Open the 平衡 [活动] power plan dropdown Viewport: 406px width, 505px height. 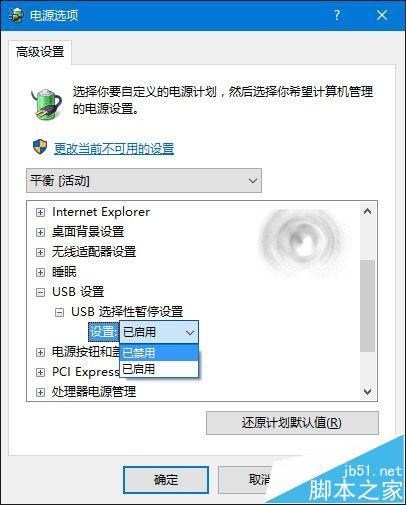[x=144, y=181]
